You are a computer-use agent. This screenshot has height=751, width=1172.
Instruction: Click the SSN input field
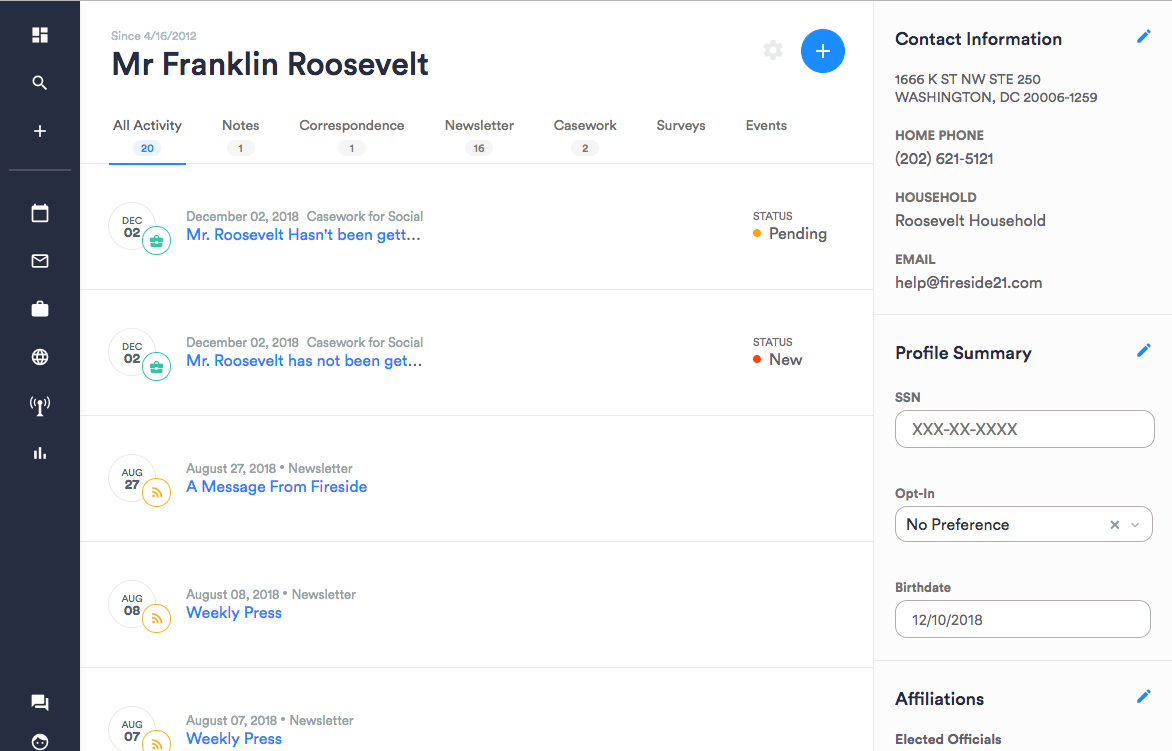(1024, 429)
